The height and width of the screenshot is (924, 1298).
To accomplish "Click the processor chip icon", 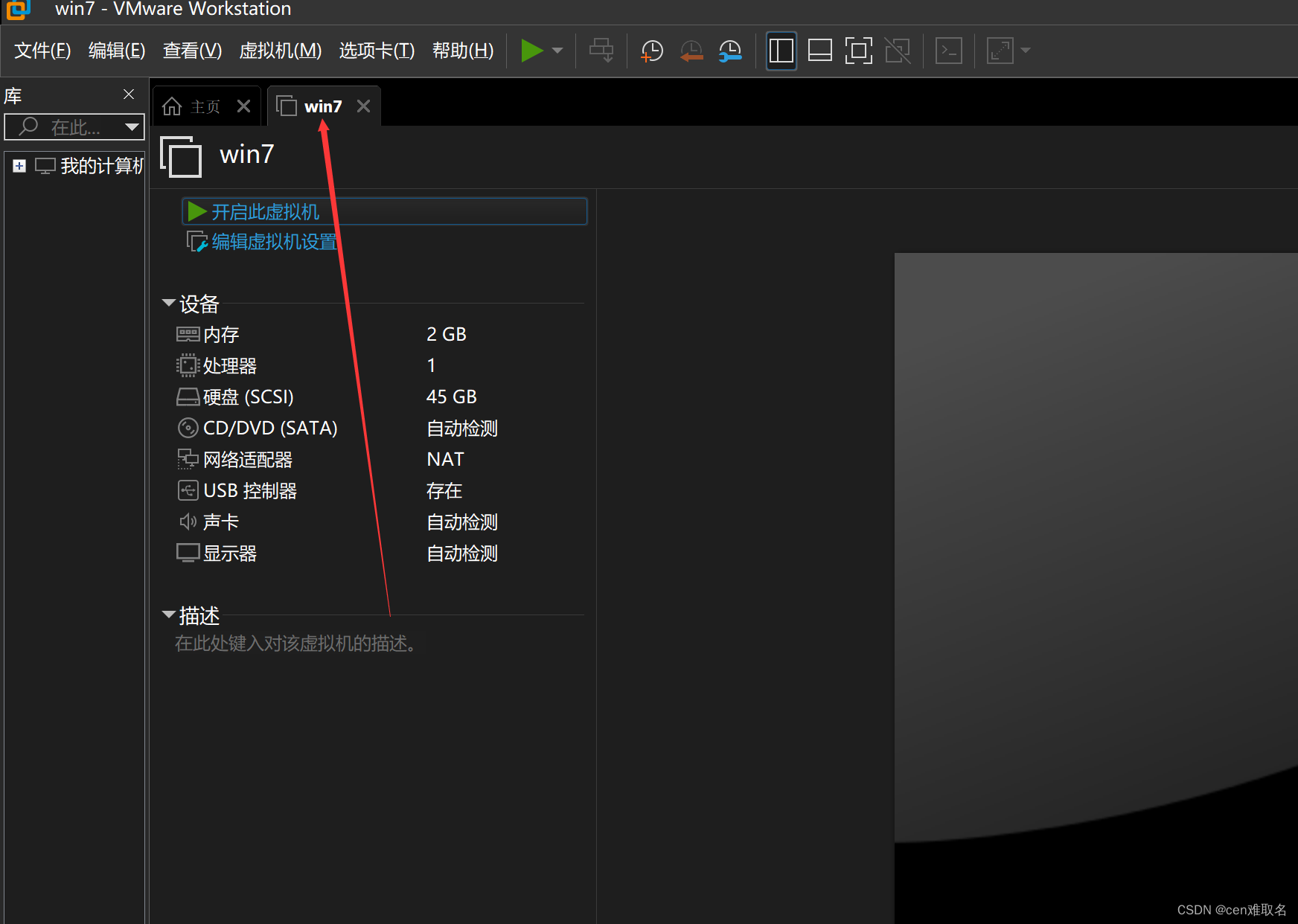I will coord(188,365).
